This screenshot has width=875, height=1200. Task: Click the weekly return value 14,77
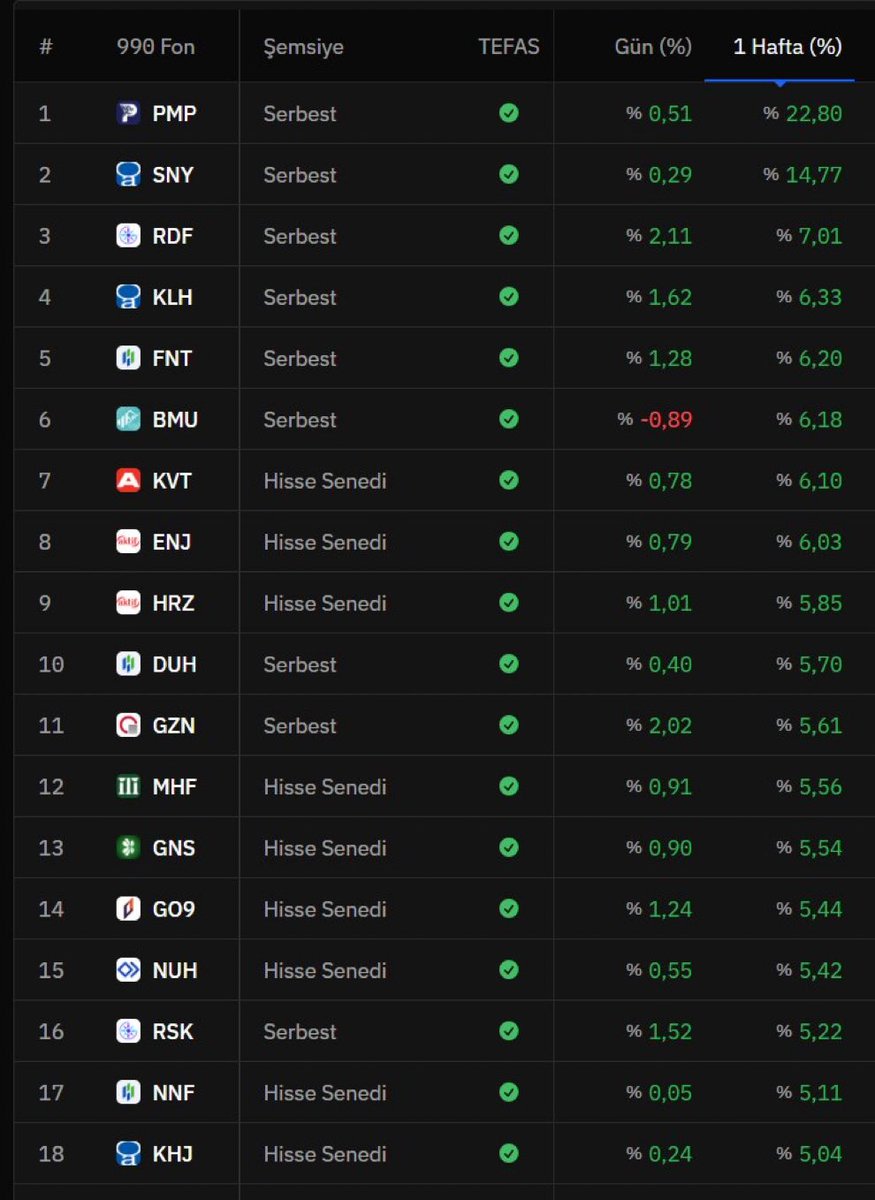pyautogui.click(x=813, y=174)
